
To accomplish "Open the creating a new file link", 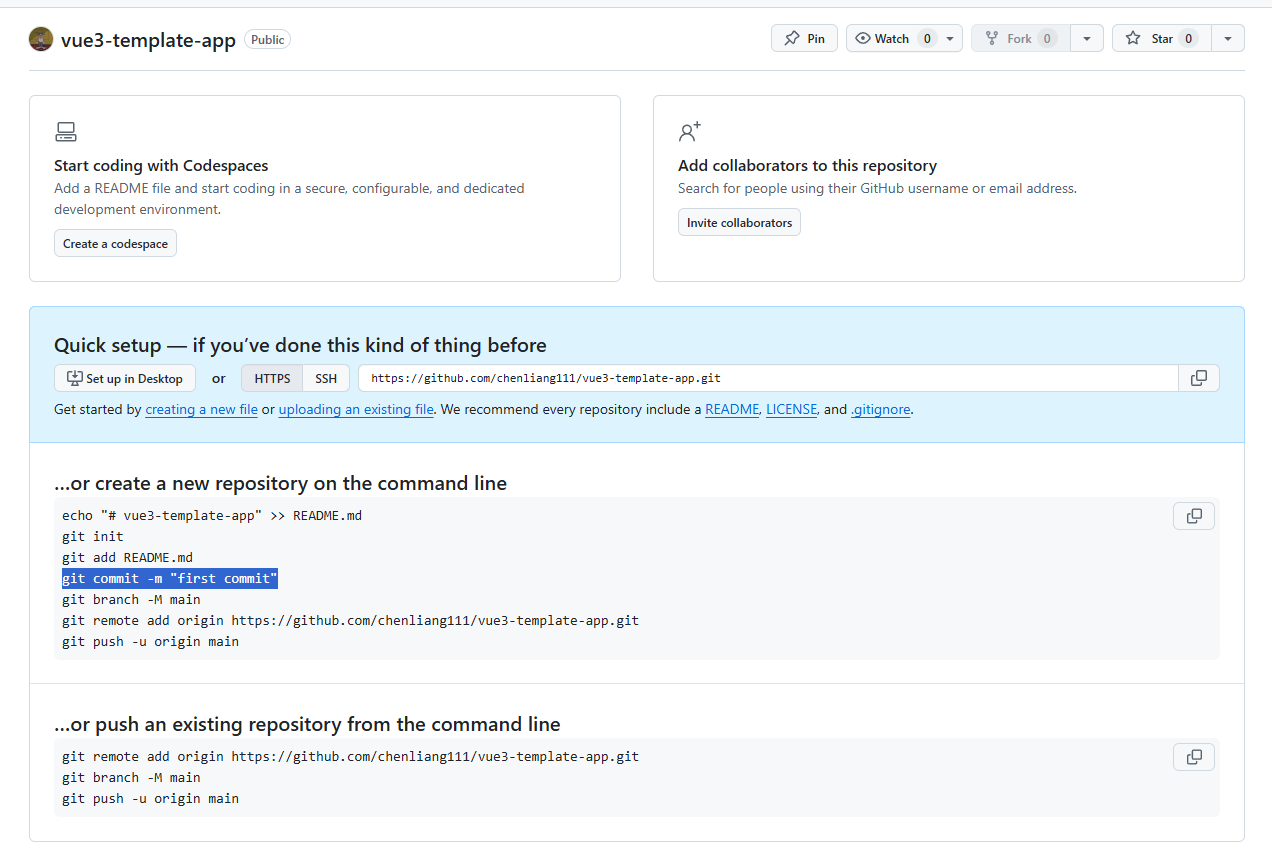I will (202, 409).
